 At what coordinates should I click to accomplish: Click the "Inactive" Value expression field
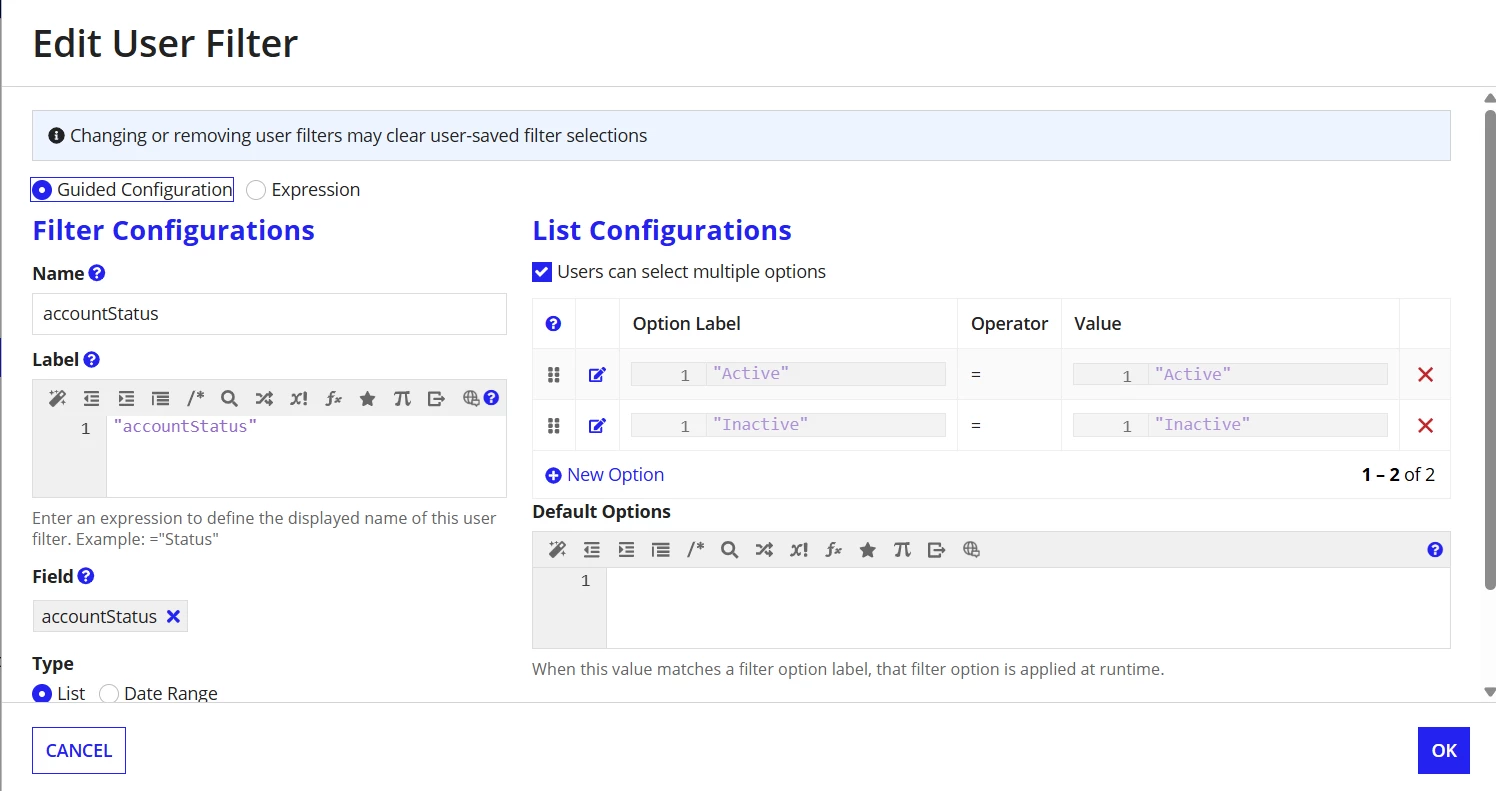[1230, 425]
